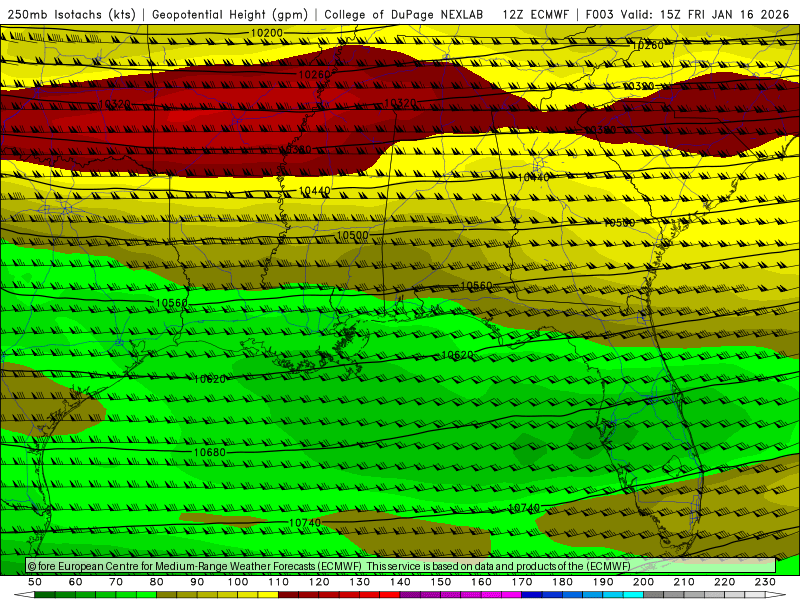Click the 50 kt color scale label

tap(35, 582)
